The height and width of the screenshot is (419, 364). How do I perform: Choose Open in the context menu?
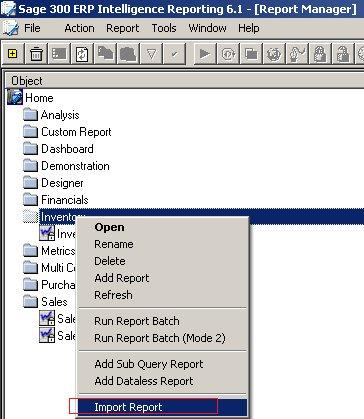(163, 227)
